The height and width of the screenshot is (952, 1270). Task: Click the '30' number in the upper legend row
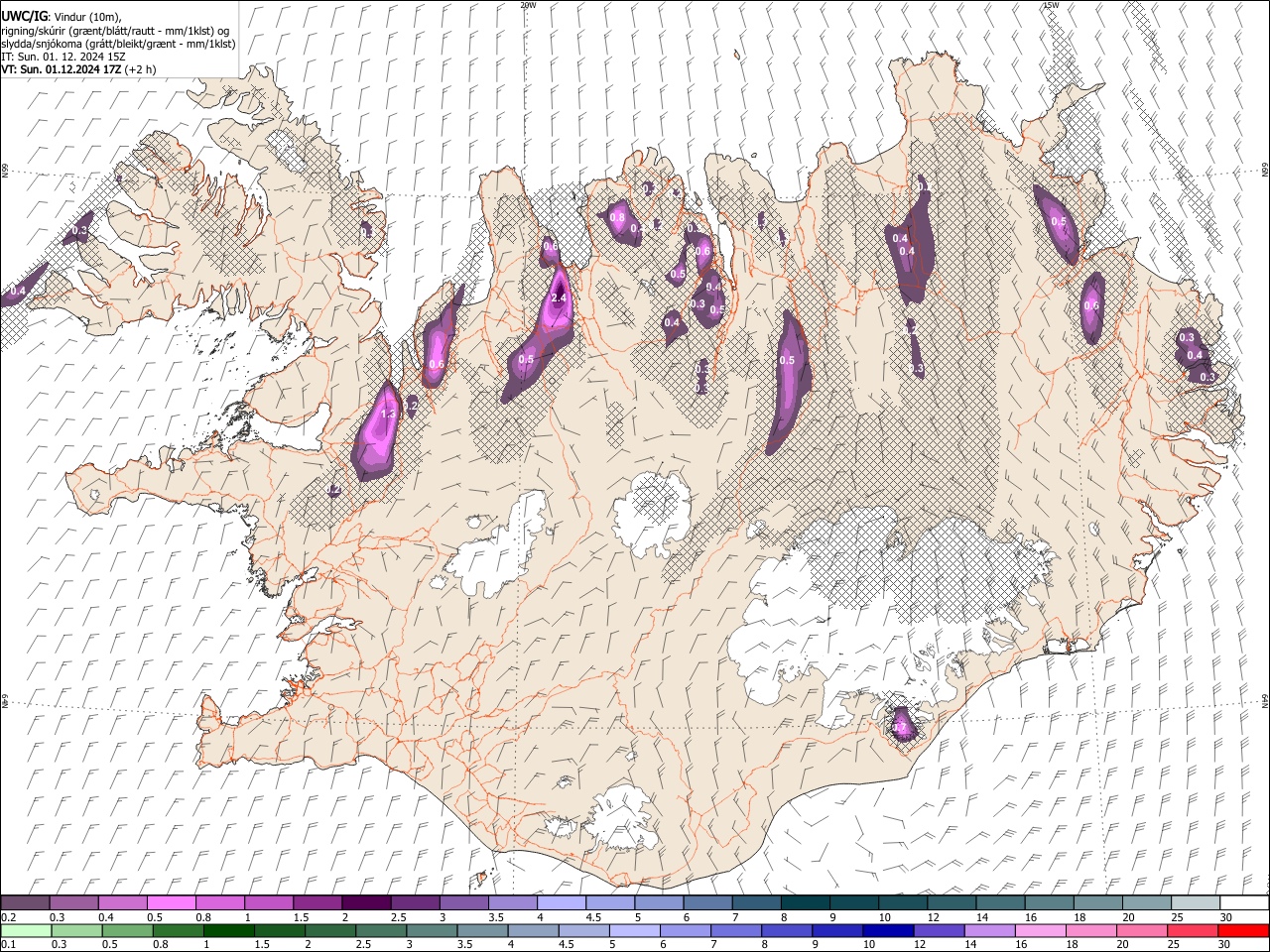pyautogui.click(x=1225, y=917)
